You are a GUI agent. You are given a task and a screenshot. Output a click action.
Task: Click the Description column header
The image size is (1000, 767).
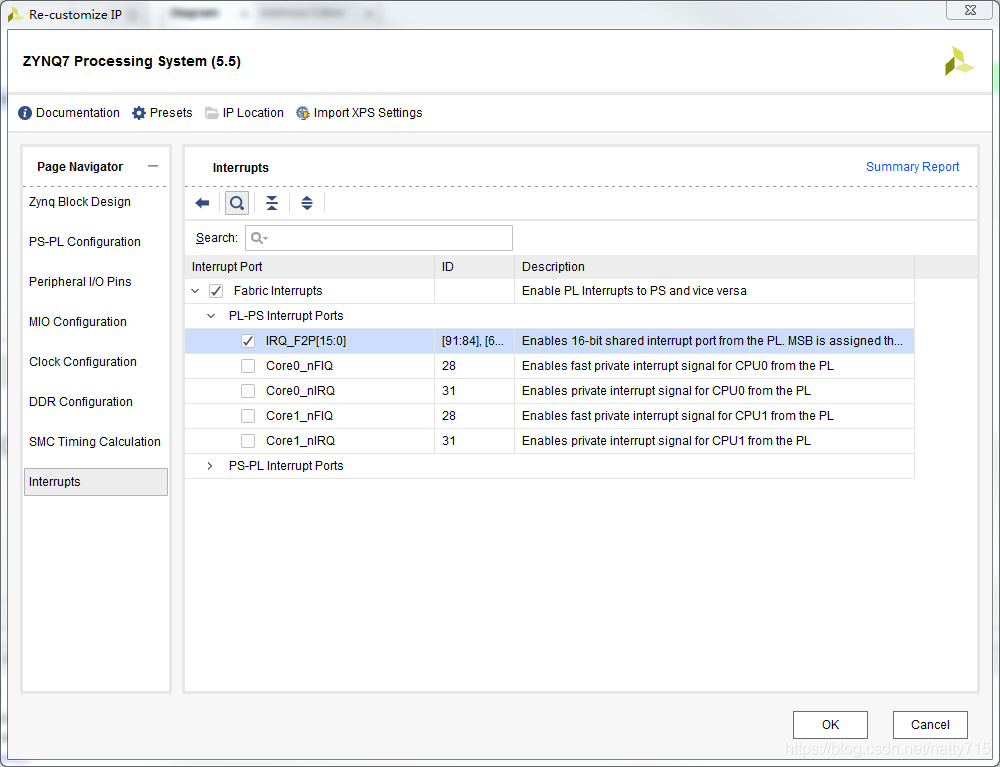pyautogui.click(x=714, y=267)
